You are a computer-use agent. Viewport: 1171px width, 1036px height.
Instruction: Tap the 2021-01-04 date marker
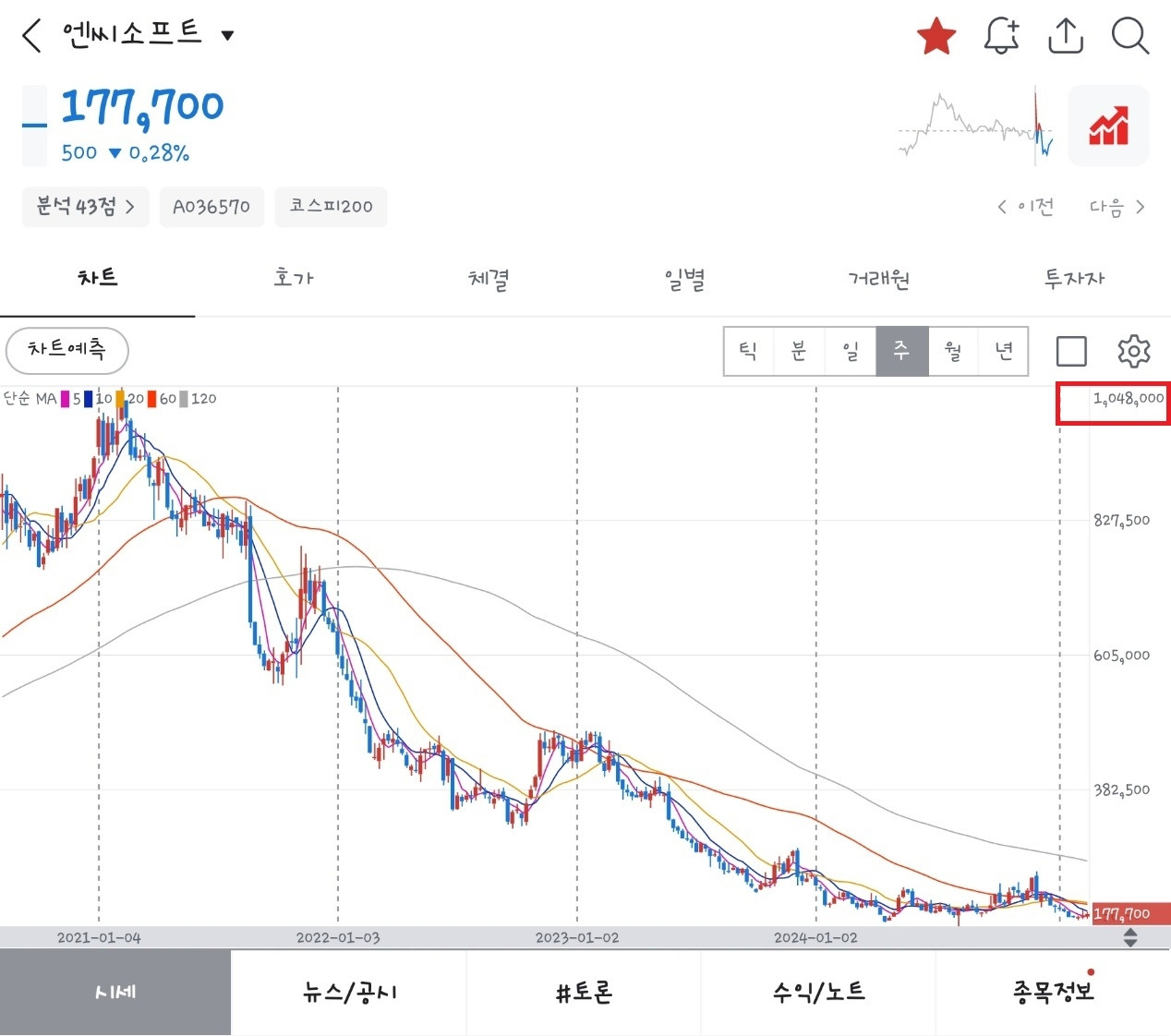tap(99, 937)
